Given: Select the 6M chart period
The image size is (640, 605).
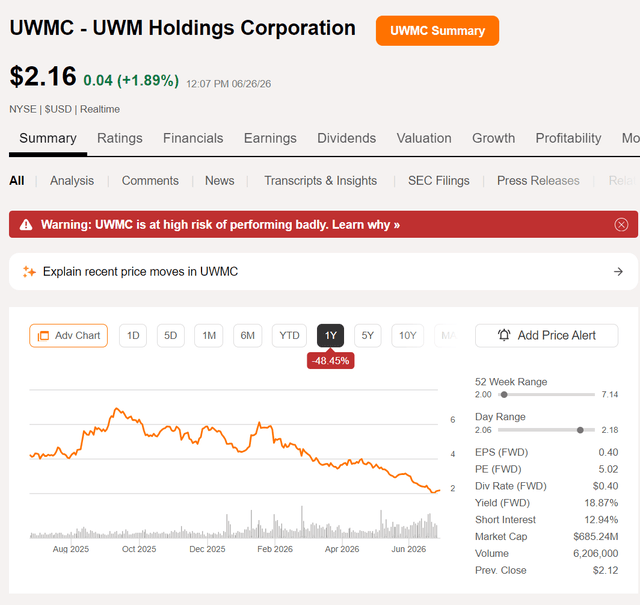Looking at the screenshot, I should tap(247, 336).
